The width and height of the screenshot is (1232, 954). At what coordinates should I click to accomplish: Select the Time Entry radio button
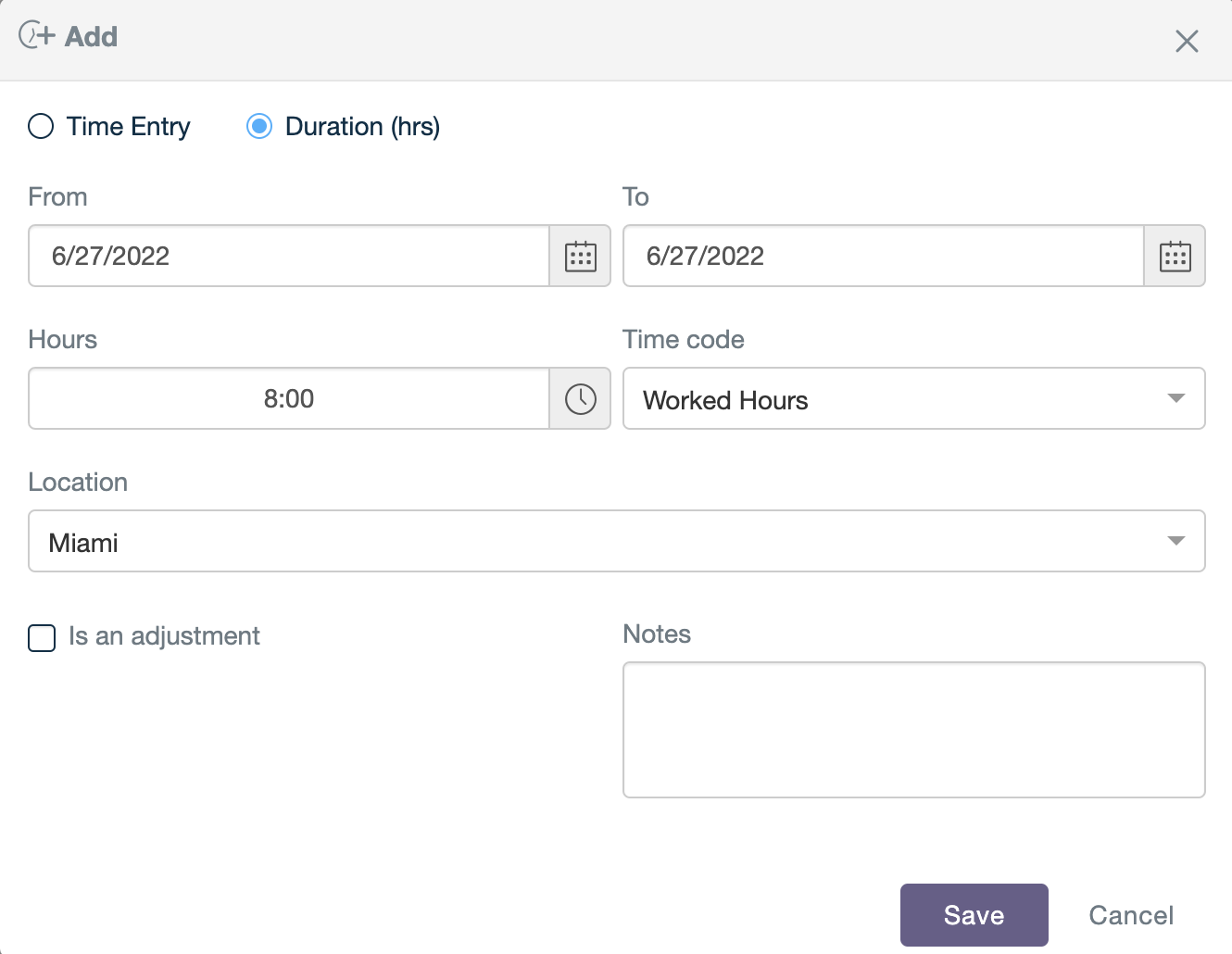41,126
